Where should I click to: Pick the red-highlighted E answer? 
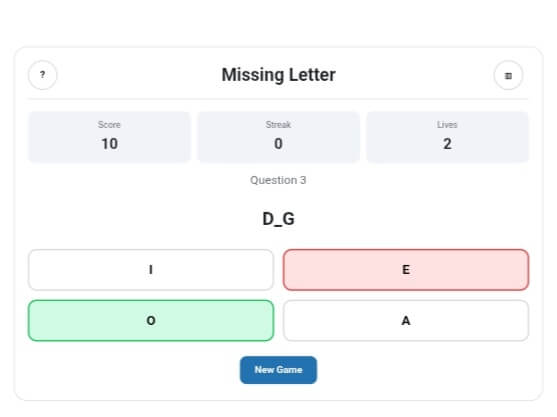pyautogui.click(x=406, y=270)
